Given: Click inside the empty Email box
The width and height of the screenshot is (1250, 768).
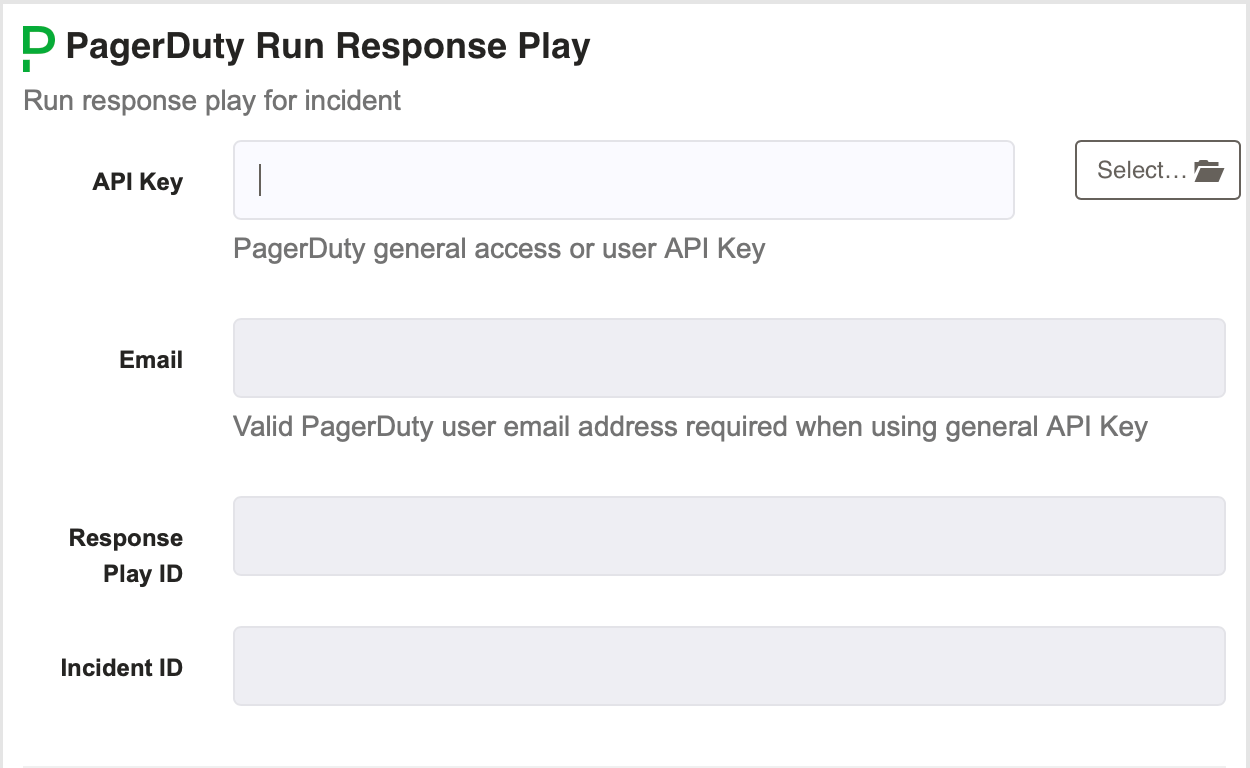Looking at the screenshot, I should click(x=729, y=357).
